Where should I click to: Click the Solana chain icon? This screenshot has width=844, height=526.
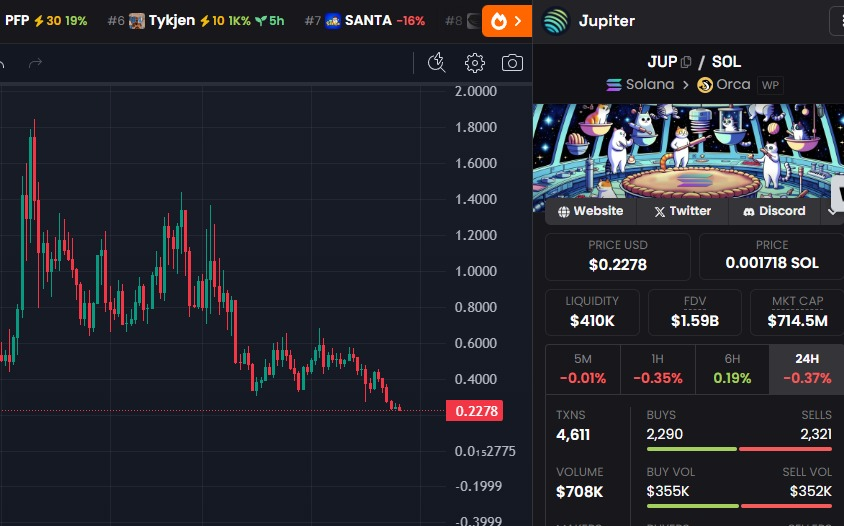tap(614, 85)
